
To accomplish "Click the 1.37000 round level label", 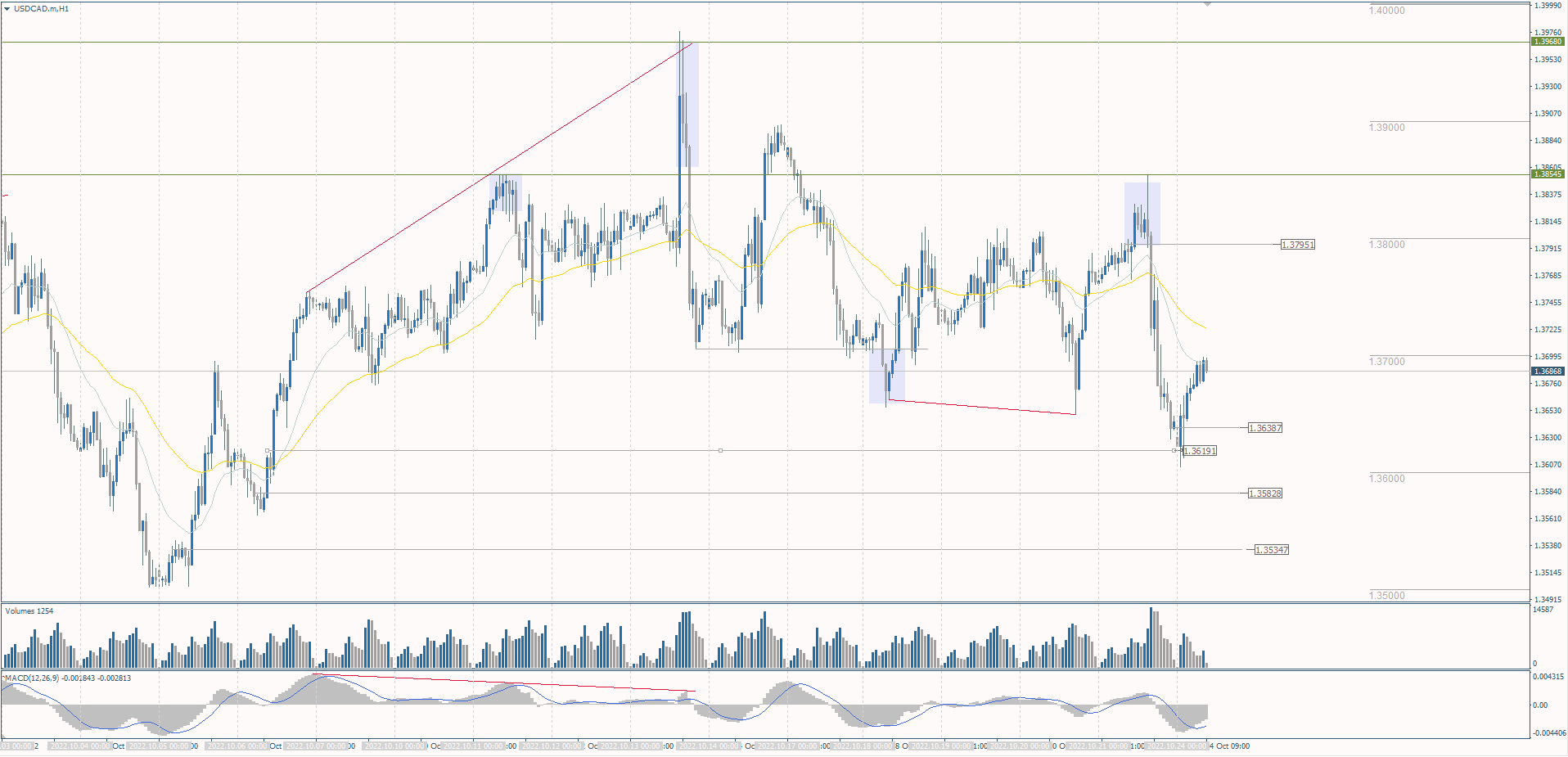I will point(1387,362).
